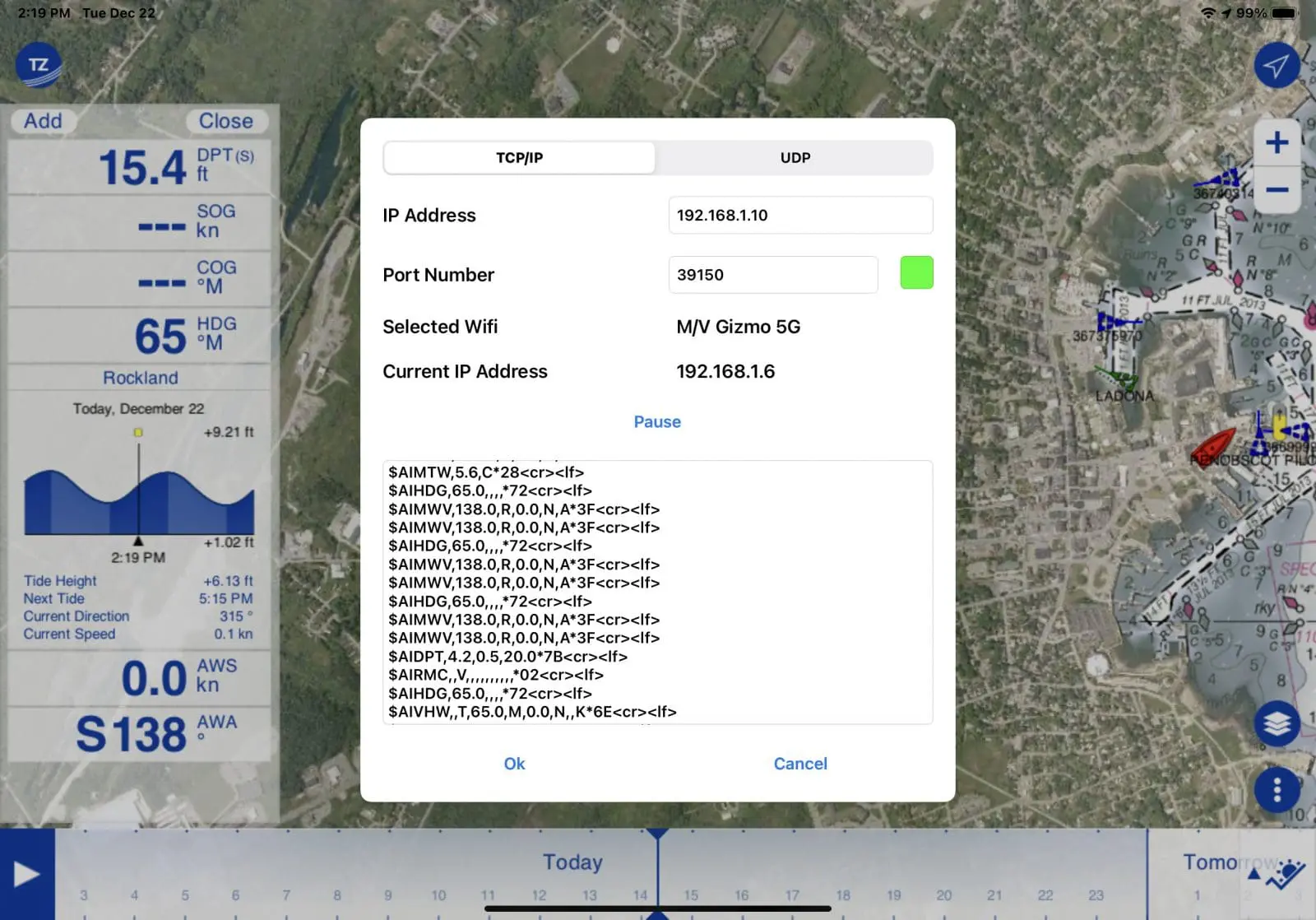Center the chart on own ship with the location arrow
The width and height of the screenshot is (1316, 920).
1277,66
